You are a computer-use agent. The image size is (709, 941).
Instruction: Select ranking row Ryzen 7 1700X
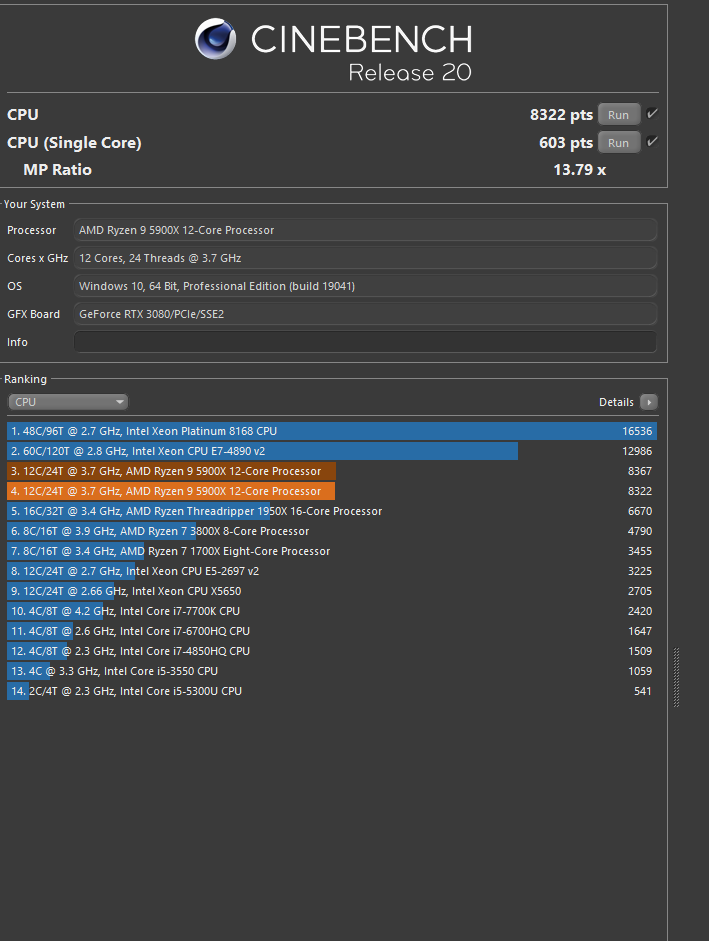click(332, 551)
